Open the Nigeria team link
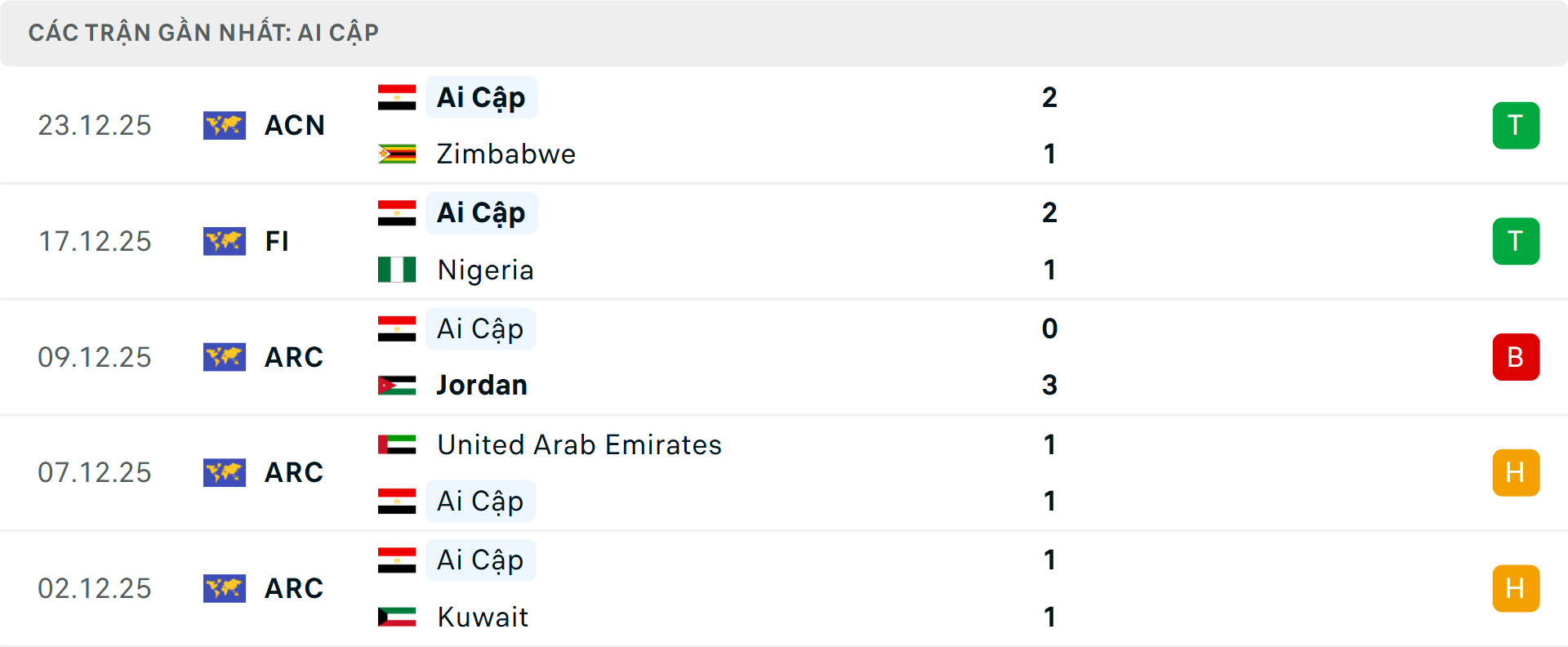Image resolution: width=1568 pixels, height=647 pixels. (x=485, y=270)
